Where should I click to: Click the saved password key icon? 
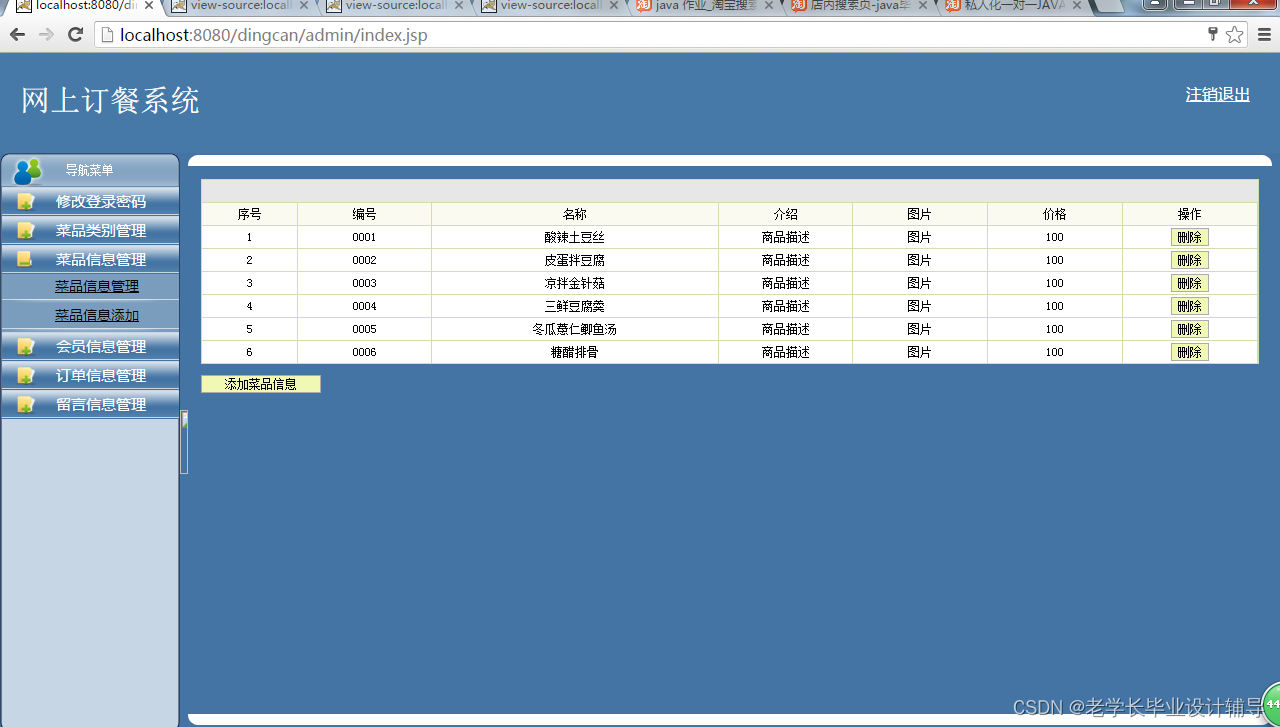1213,34
